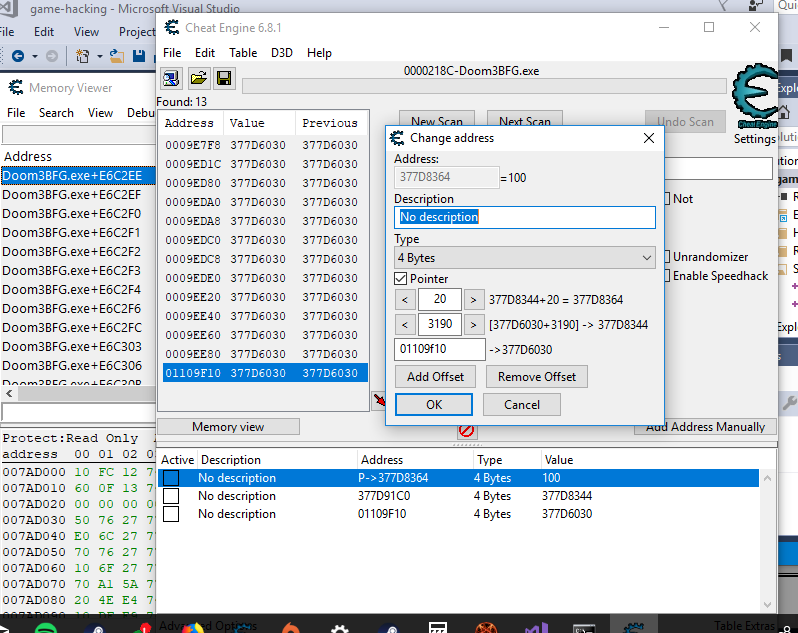This screenshot has height=633, width=798.
Task: Click the open folder toolbar icon
Action: point(198,78)
